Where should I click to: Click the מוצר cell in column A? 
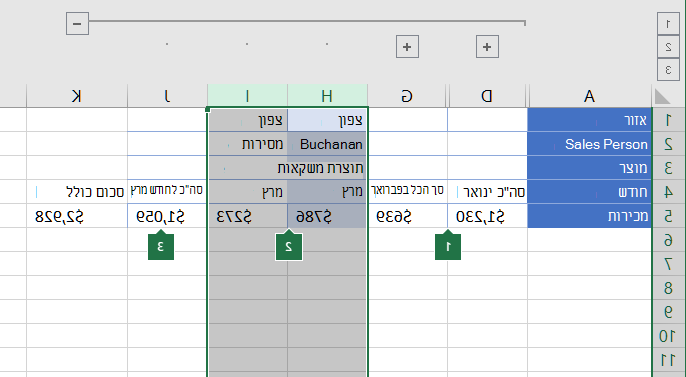(590, 168)
